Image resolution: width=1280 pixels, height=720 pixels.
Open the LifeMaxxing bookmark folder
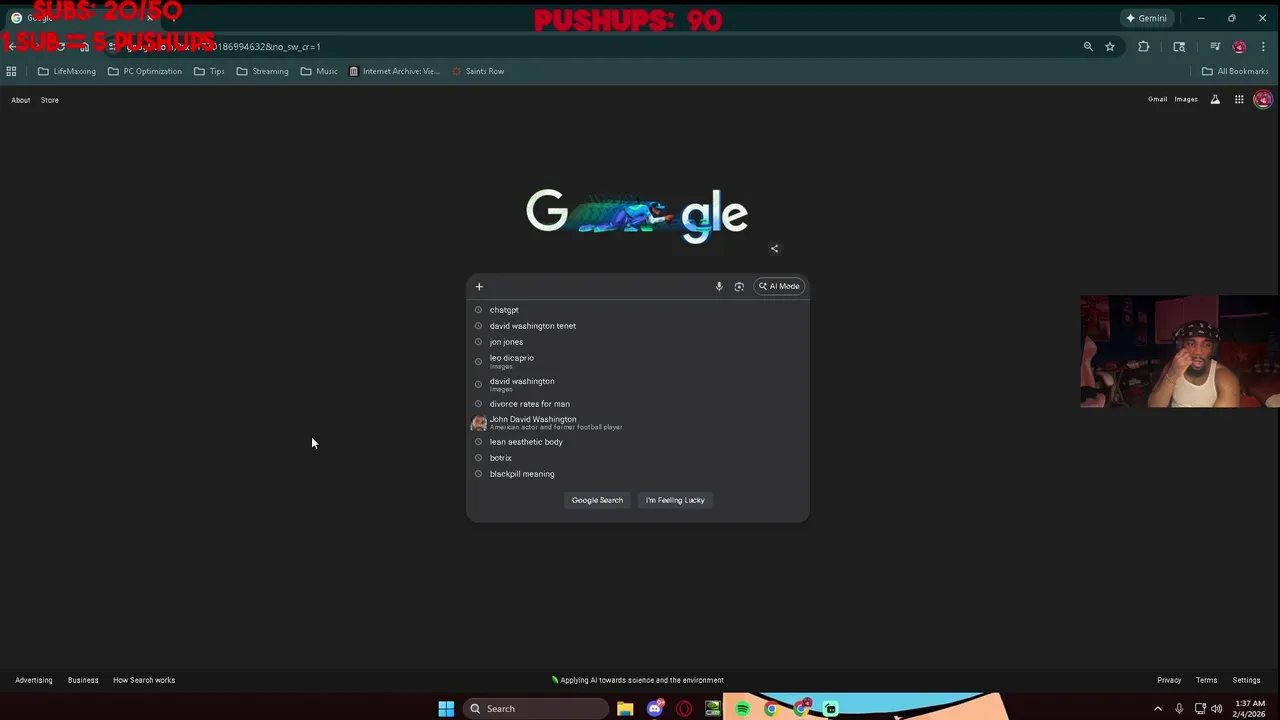[67, 71]
